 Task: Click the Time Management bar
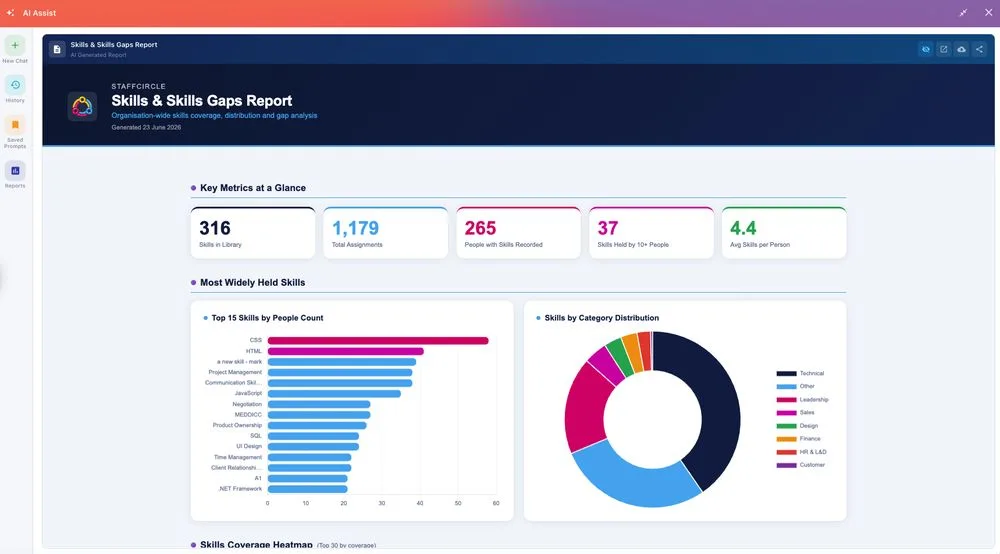(309, 457)
